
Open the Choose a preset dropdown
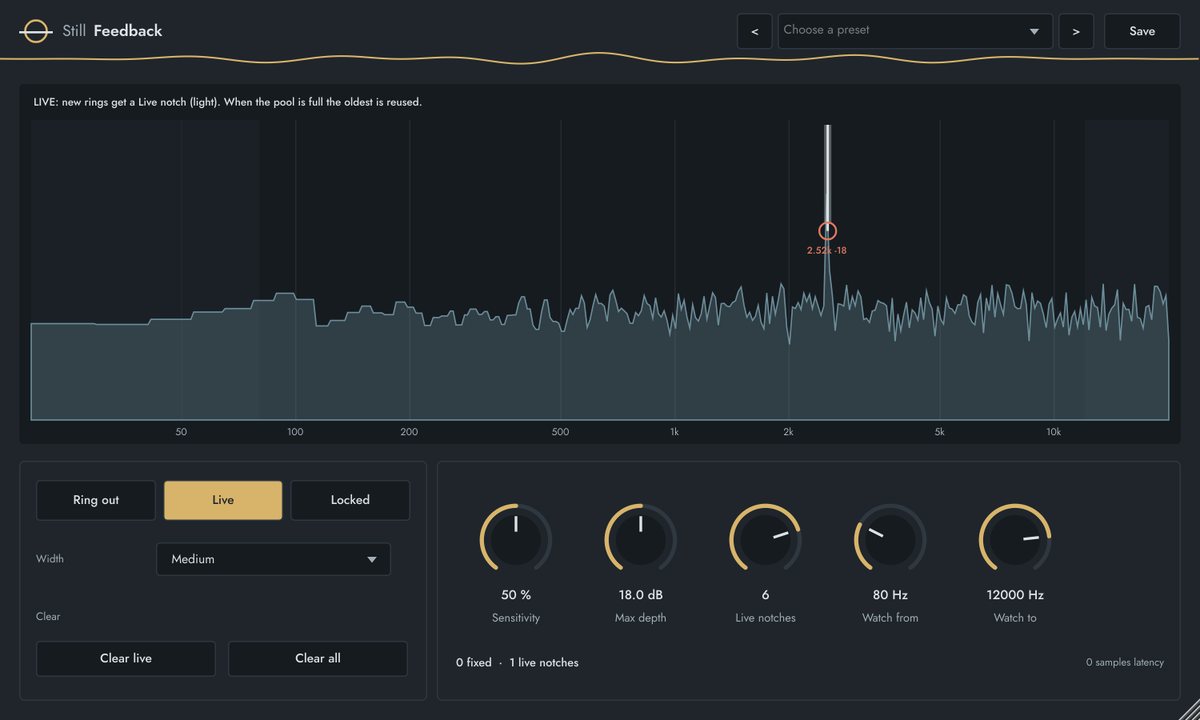coord(915,31)
